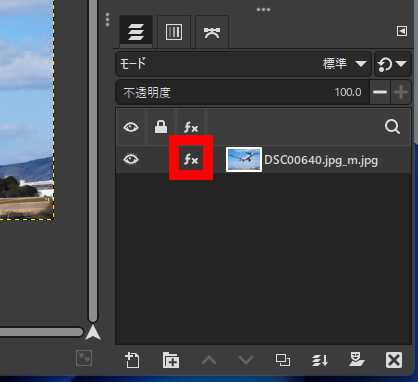Switch to the Layers tab
Screen dimensions: 418x382
[136, 32]
